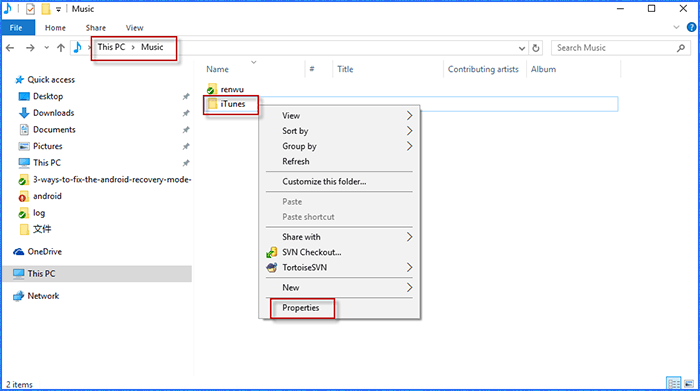Choose Customize this folder... option
The image size is (700, 391).
coord(339,182)
